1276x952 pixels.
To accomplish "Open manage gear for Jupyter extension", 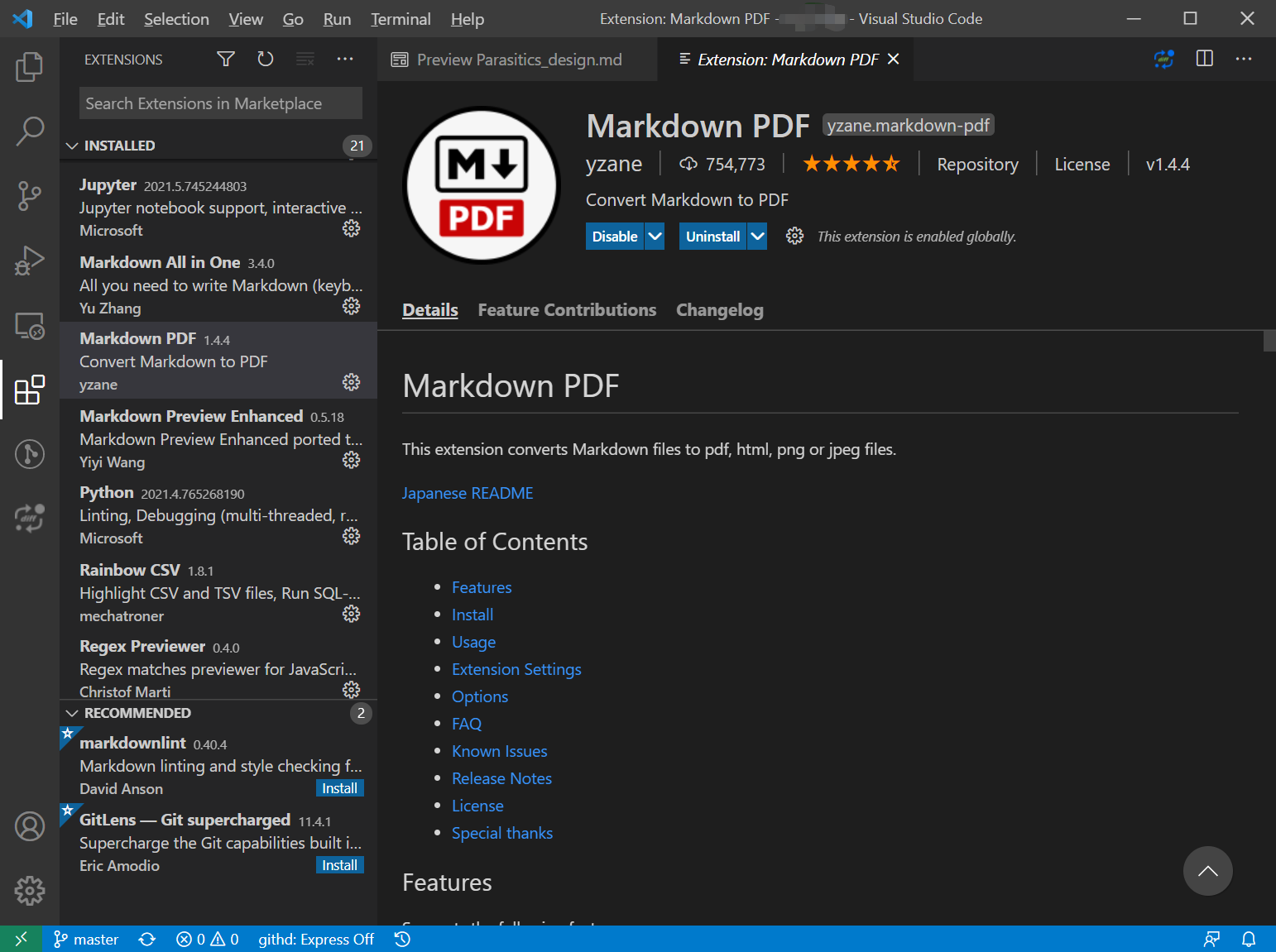I will [x=352, y=228].
